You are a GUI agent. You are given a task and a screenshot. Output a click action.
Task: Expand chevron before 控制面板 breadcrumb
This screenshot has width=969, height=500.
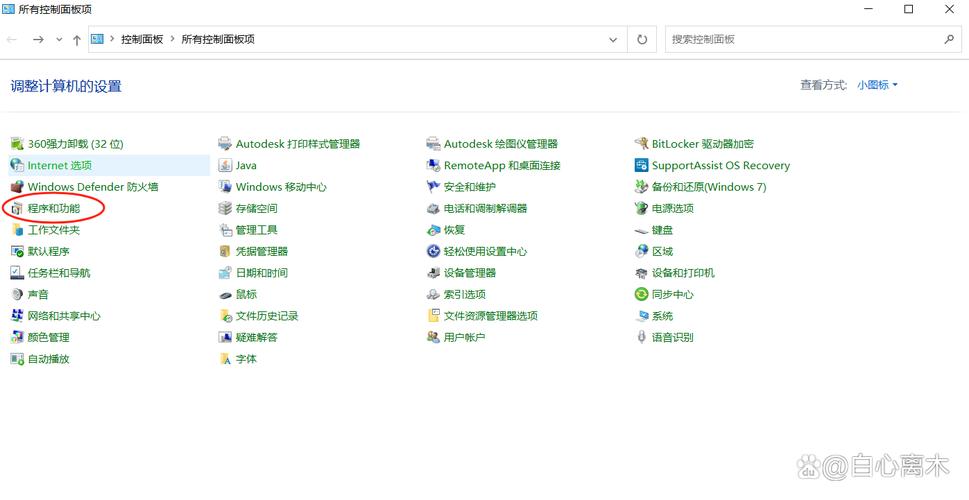(x=112, y=40)
